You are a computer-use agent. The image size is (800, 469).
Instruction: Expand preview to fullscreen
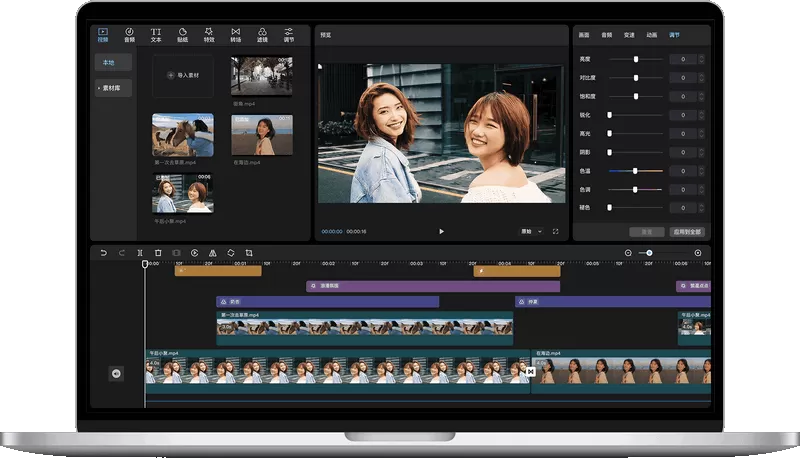click(x=556, y=231)
